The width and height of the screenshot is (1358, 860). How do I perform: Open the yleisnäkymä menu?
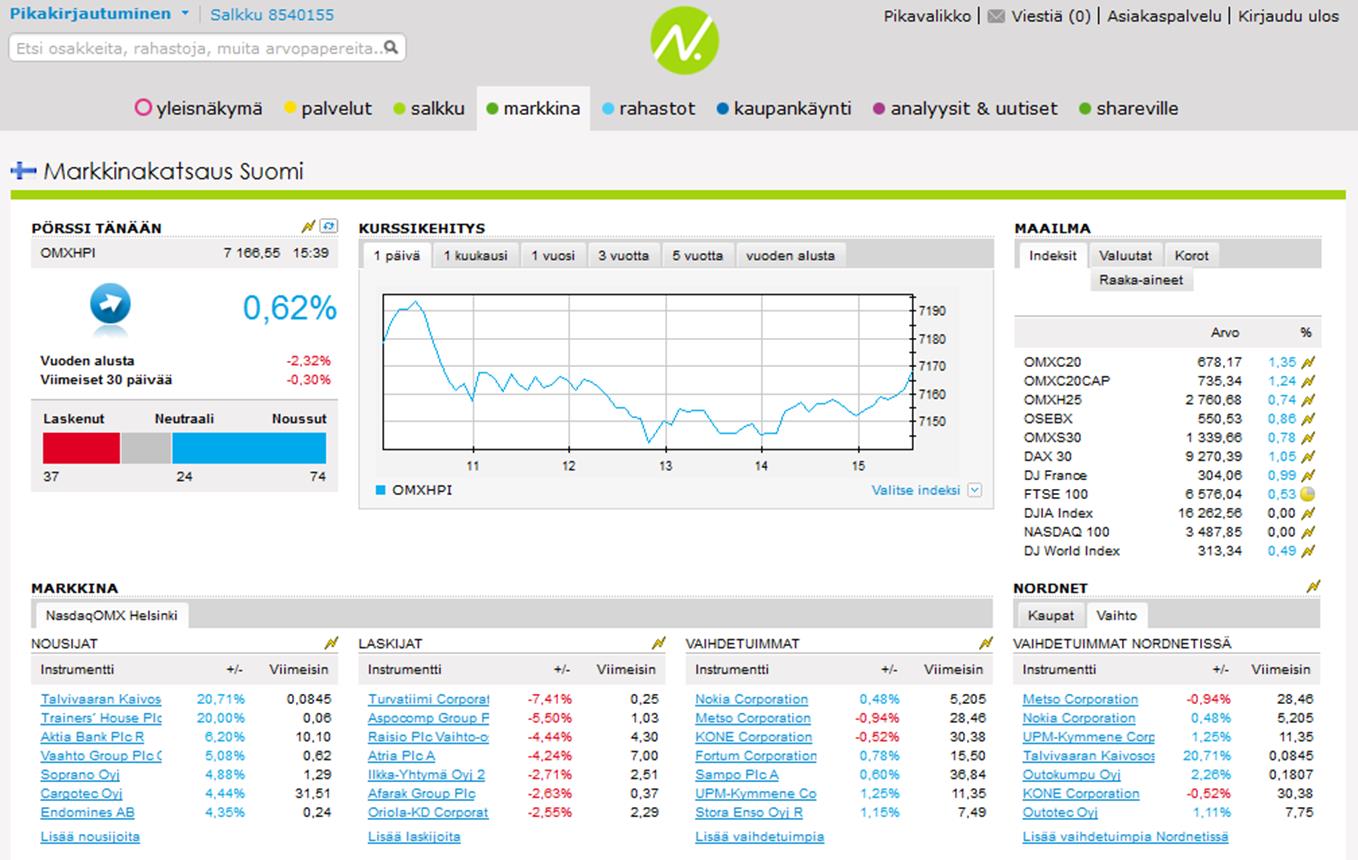click(199, 108)
